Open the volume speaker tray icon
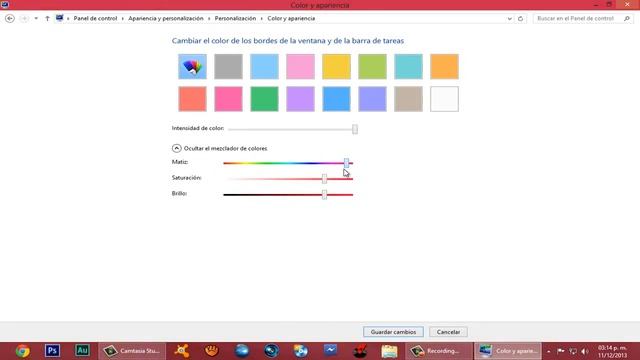The height and width of the screenshot is (360, 640). [x=585, y=351]
